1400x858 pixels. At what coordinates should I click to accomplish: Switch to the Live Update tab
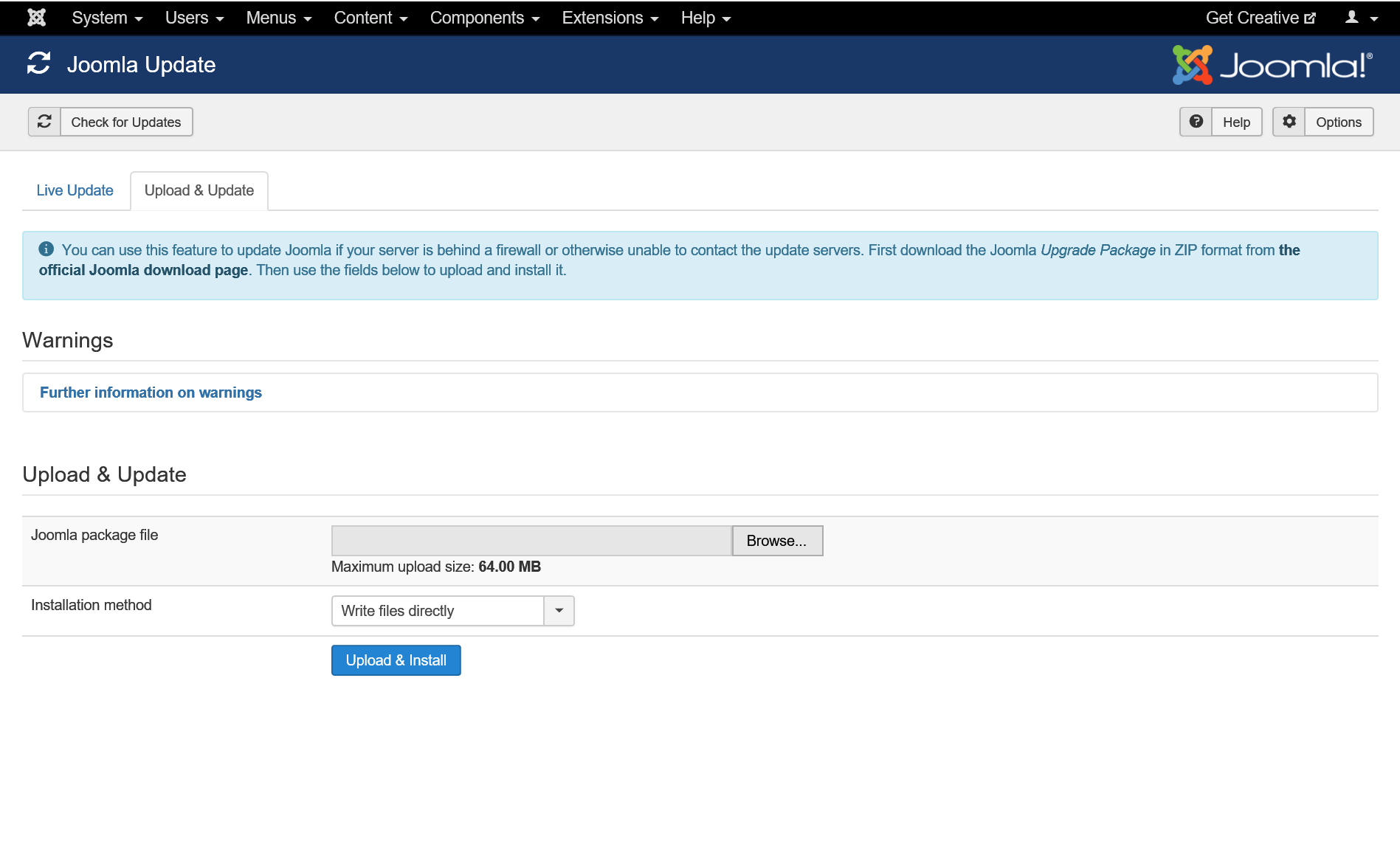[x=75, y=190]
